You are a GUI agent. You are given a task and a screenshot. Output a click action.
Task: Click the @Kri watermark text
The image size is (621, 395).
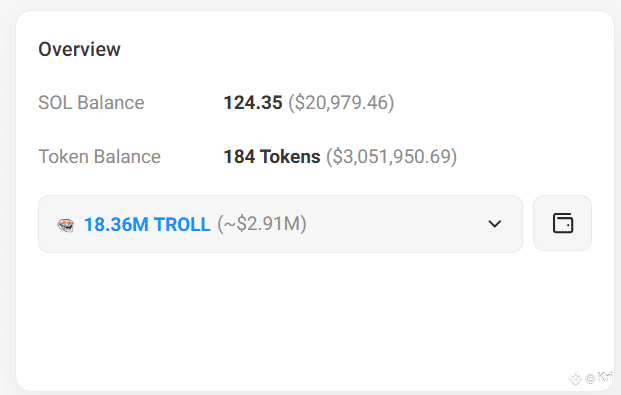pyautogui.click(x=599, y=377)
